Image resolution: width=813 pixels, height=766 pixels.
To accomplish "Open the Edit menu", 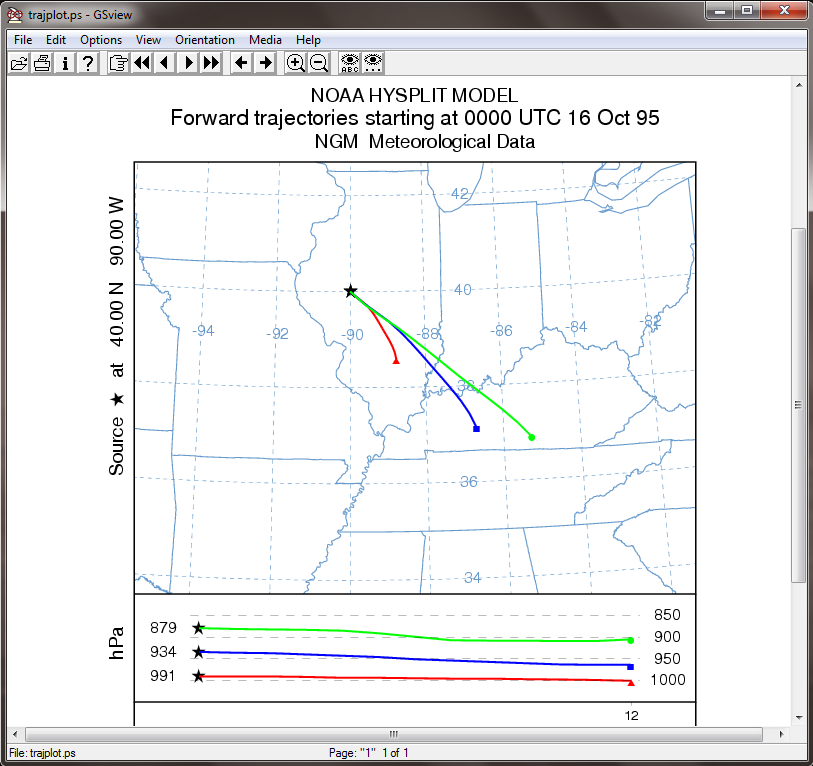I will 55,40.
